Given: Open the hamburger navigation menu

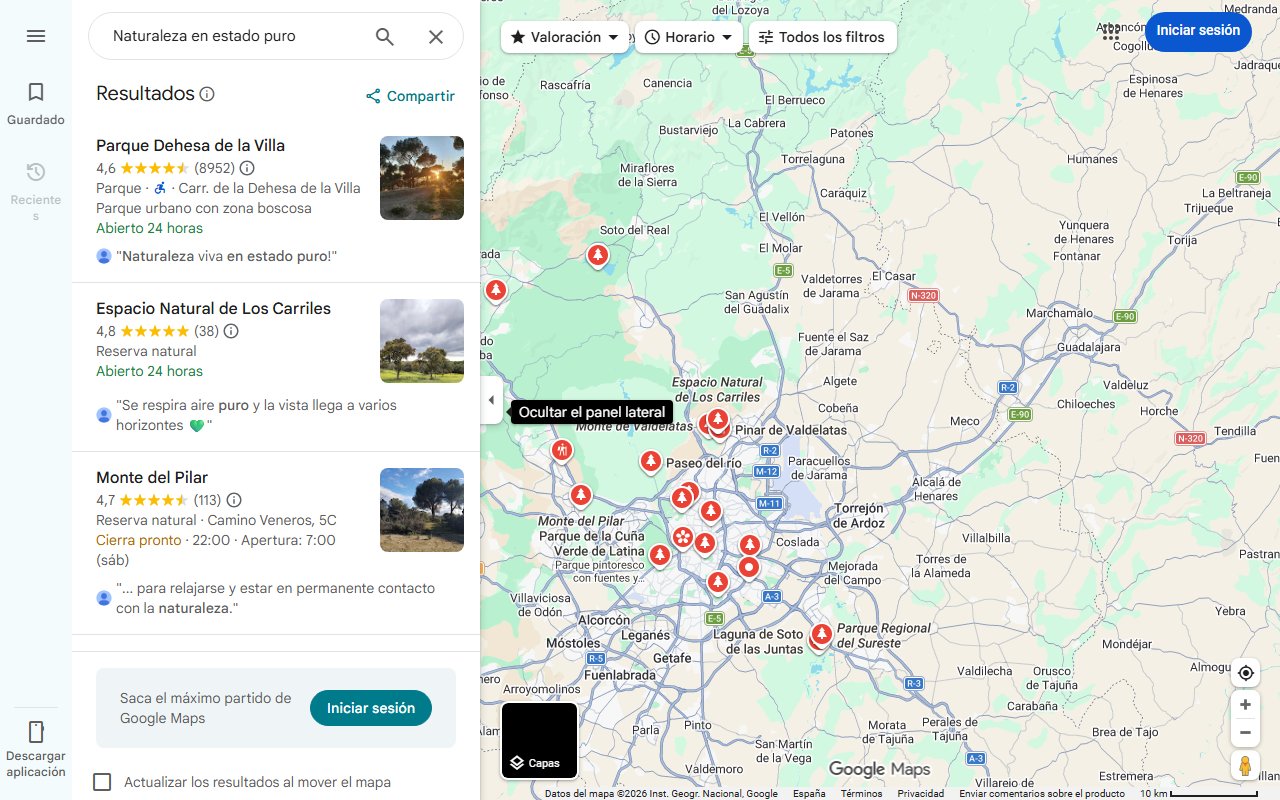Looking at the screenshot, I should tap(36, 36).
